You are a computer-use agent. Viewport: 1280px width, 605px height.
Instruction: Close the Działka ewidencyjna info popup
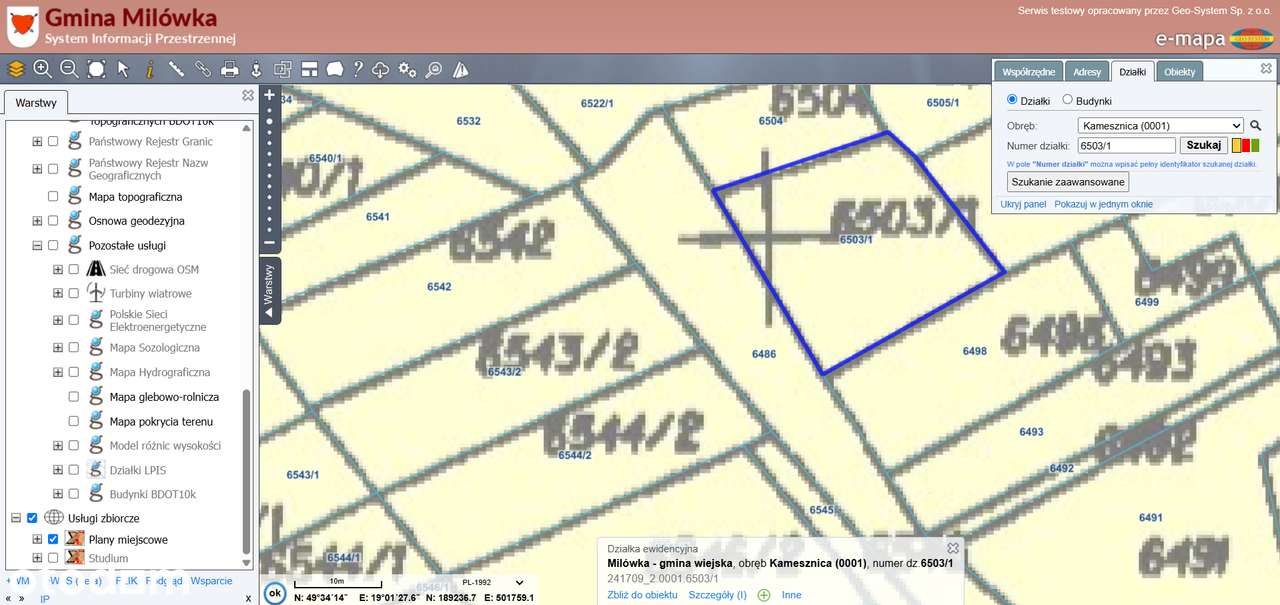(x=953, y=548)
